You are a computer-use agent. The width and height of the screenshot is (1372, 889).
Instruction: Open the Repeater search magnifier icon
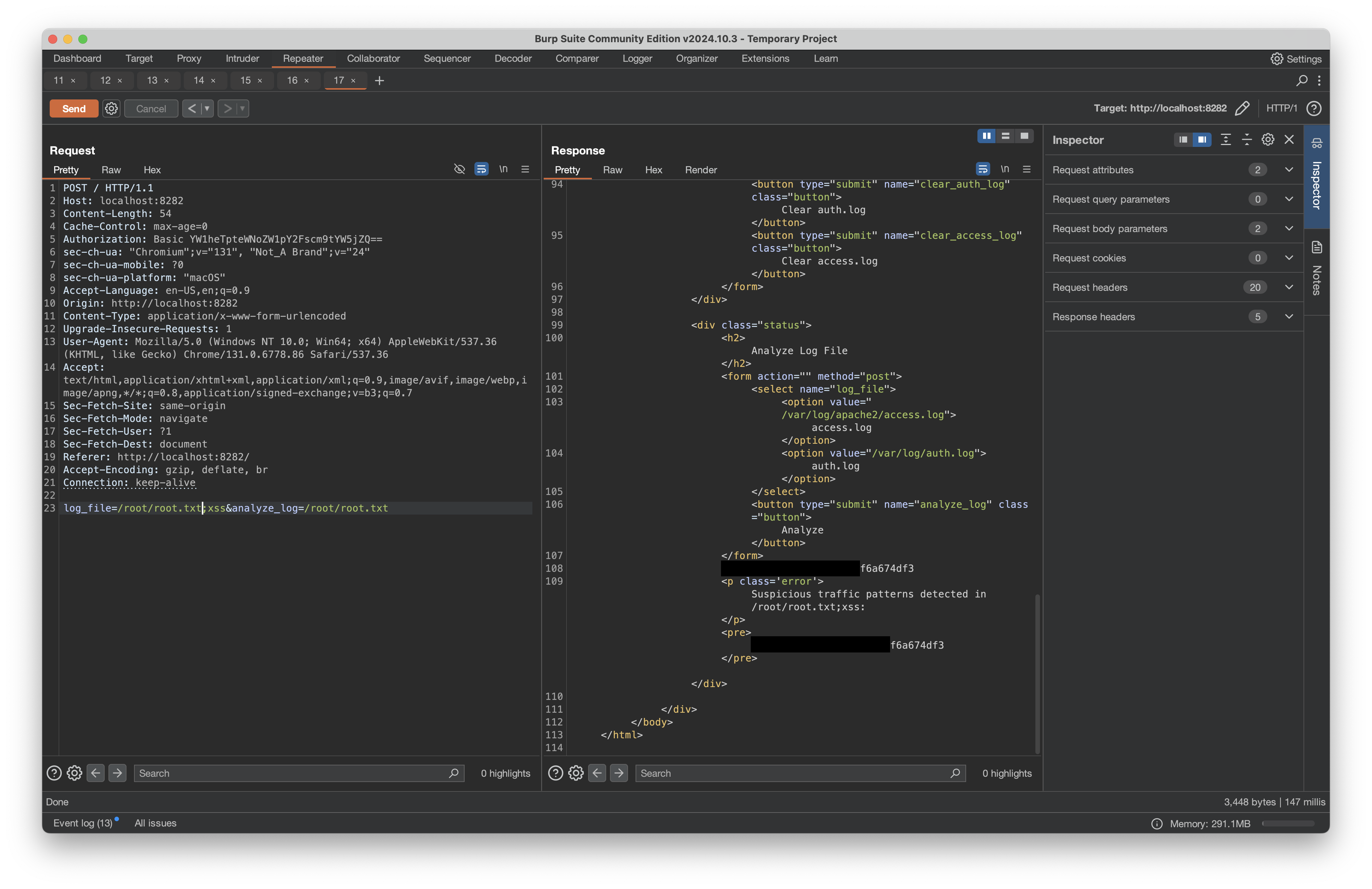pyautogui.click(x=1302, y=80)
